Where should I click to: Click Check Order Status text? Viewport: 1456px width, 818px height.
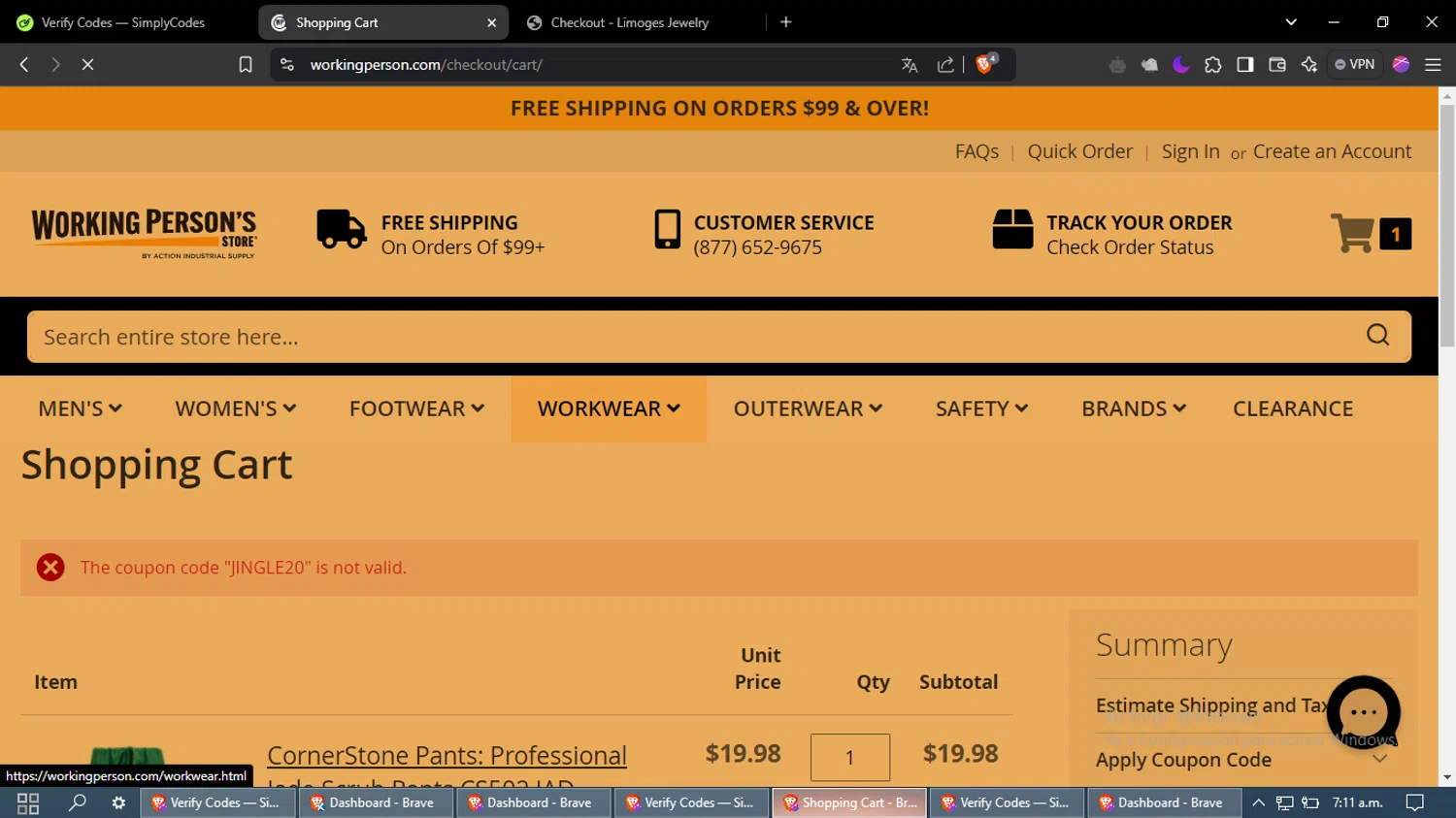tap(1130, 247)
